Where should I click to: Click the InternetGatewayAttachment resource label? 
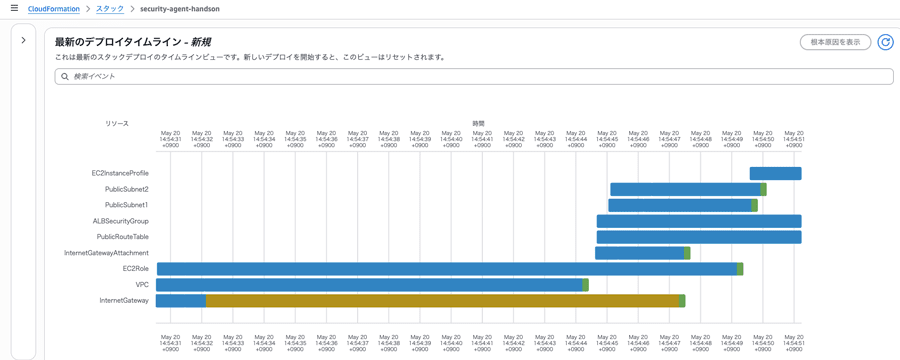click(x=107, y=253)
